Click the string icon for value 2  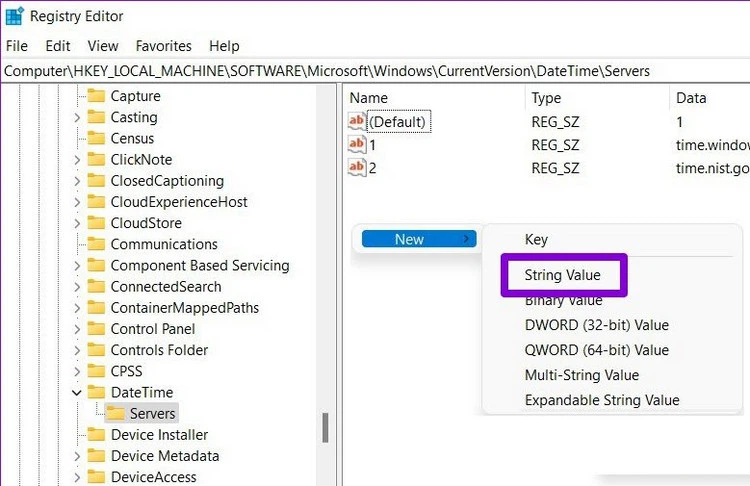coord(357,167)
